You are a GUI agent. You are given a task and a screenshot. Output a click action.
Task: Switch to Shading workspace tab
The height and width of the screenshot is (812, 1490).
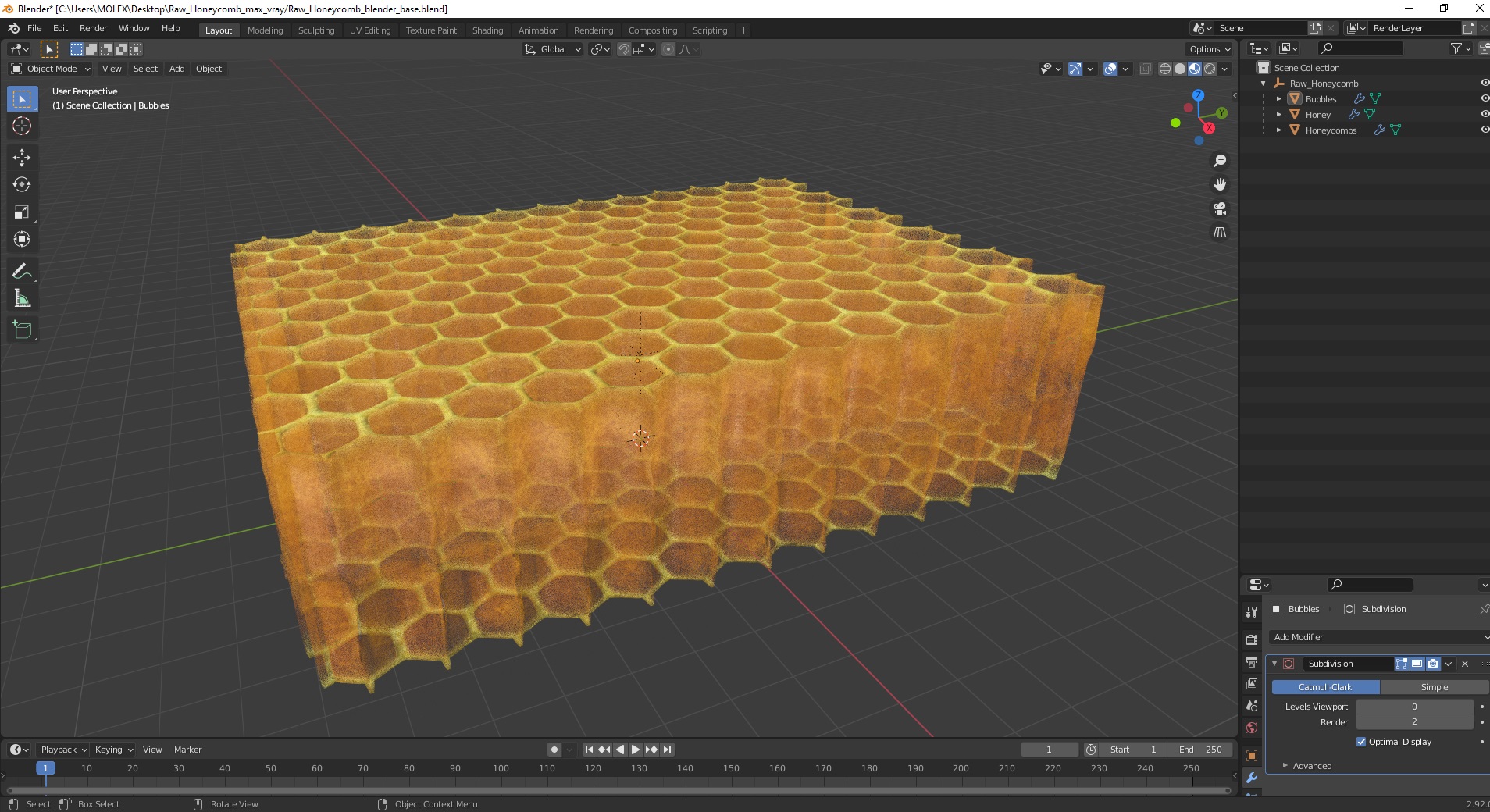487,30
